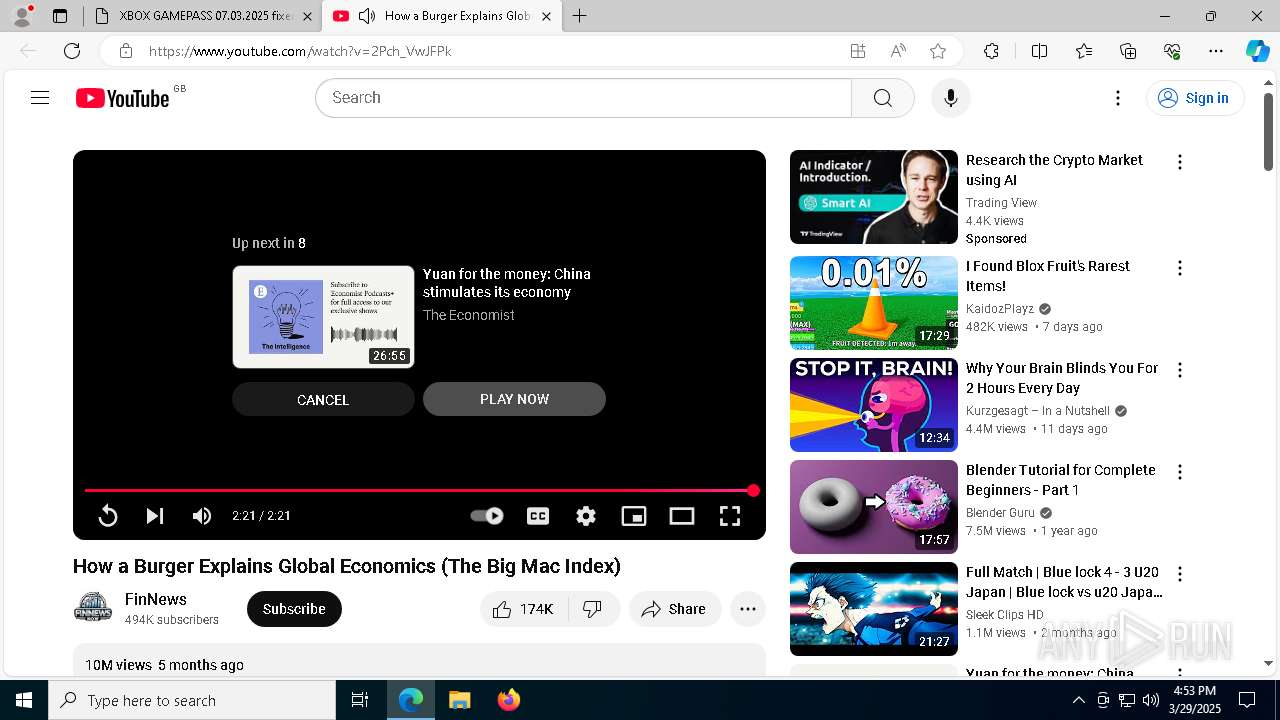
Task: Open options for I Found Blox Fruit's video
Action: click(x=1180, y=268)
